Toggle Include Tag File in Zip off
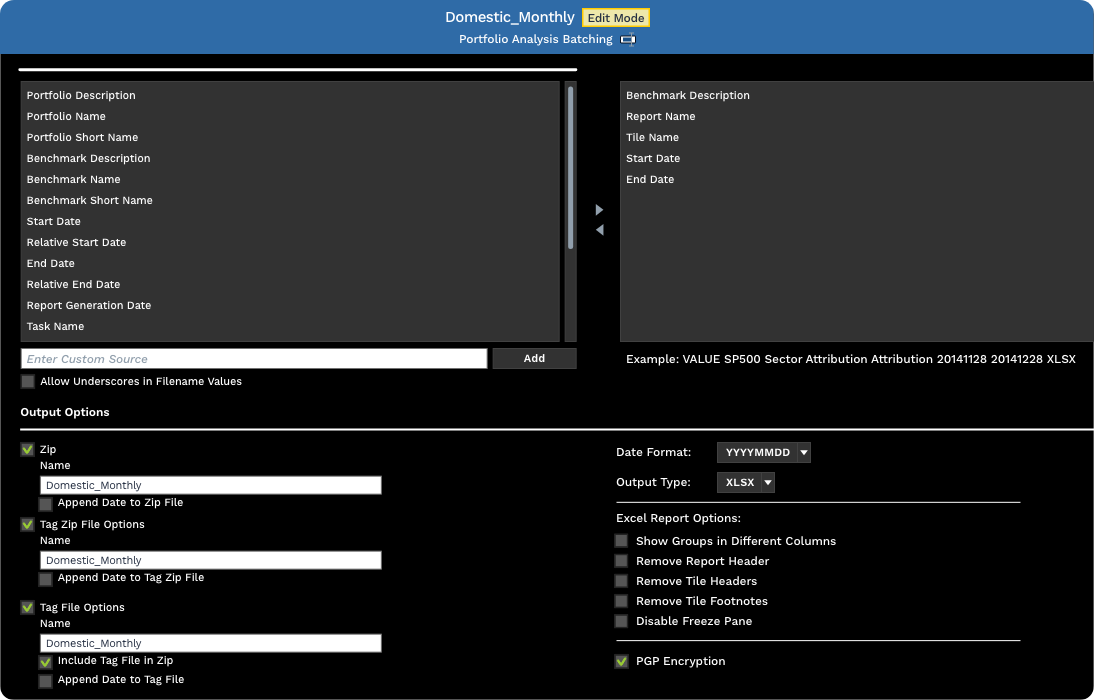The width and height of the screenshot is (1094, 700). click(x=45, y=661)
